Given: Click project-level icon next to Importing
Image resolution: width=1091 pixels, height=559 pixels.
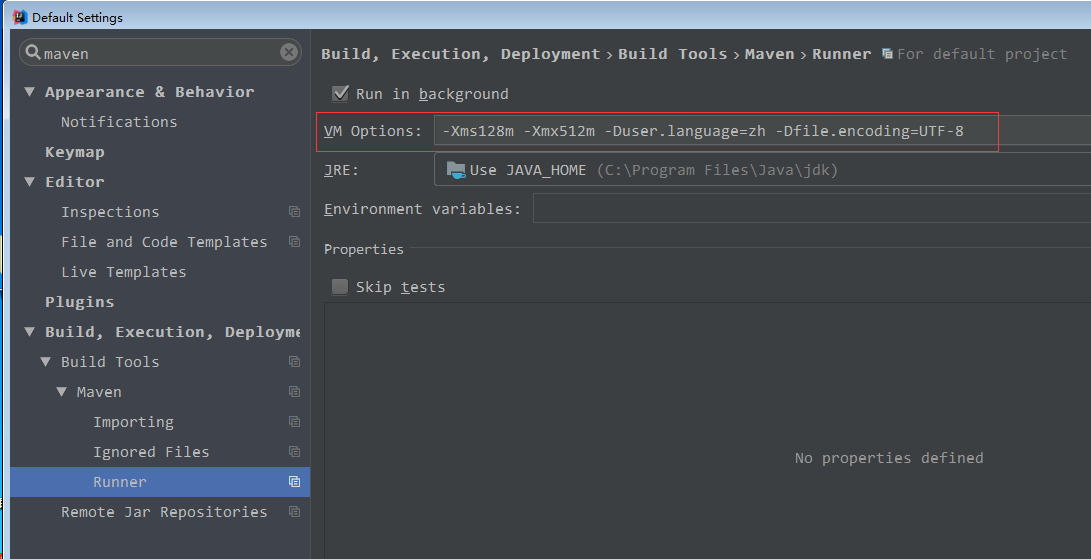Looking at the screenshot, I should (294, 422).
